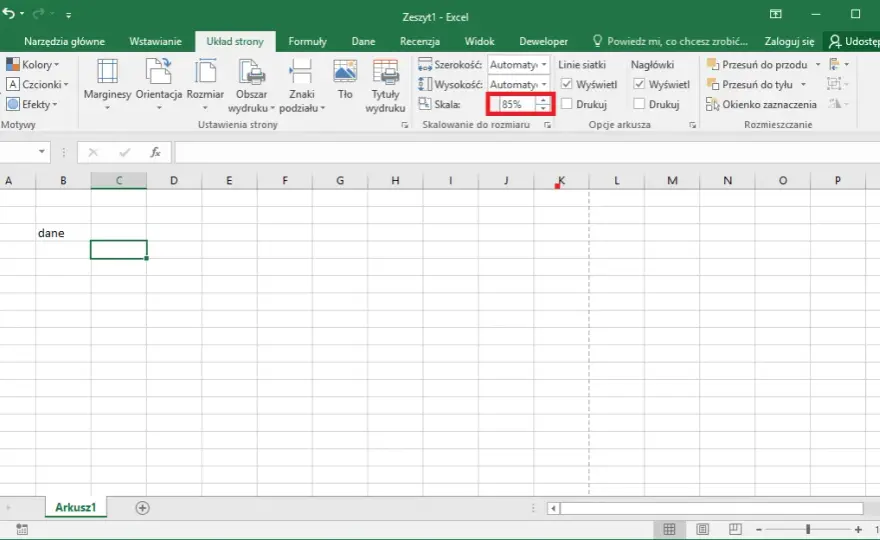Open the Efekty theme effects menu
This screenshot has width=880, height=540.
[31, 104]
